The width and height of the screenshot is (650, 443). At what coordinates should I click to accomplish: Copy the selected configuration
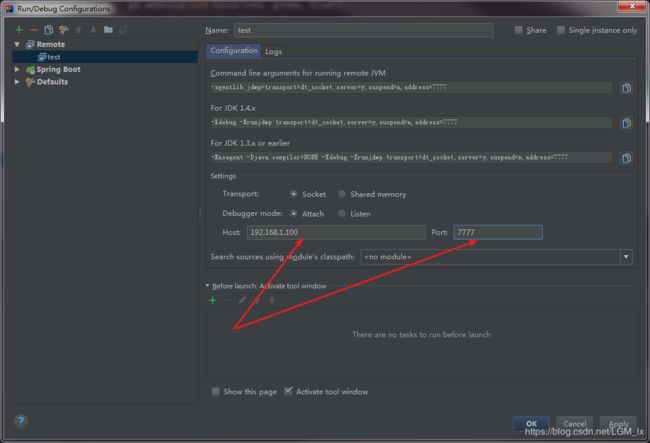point(49,30)
